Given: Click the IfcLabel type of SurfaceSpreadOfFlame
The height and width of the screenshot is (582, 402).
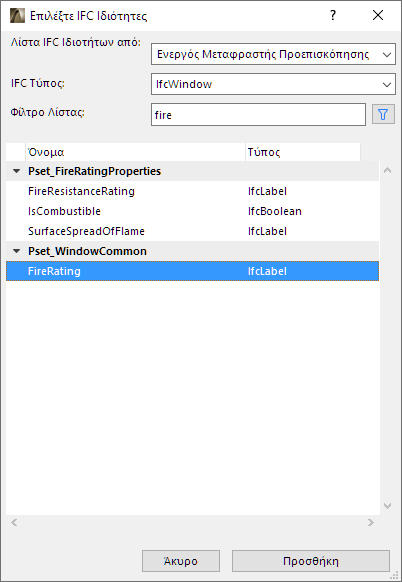Looking at the screenshot, I should 267,231.
